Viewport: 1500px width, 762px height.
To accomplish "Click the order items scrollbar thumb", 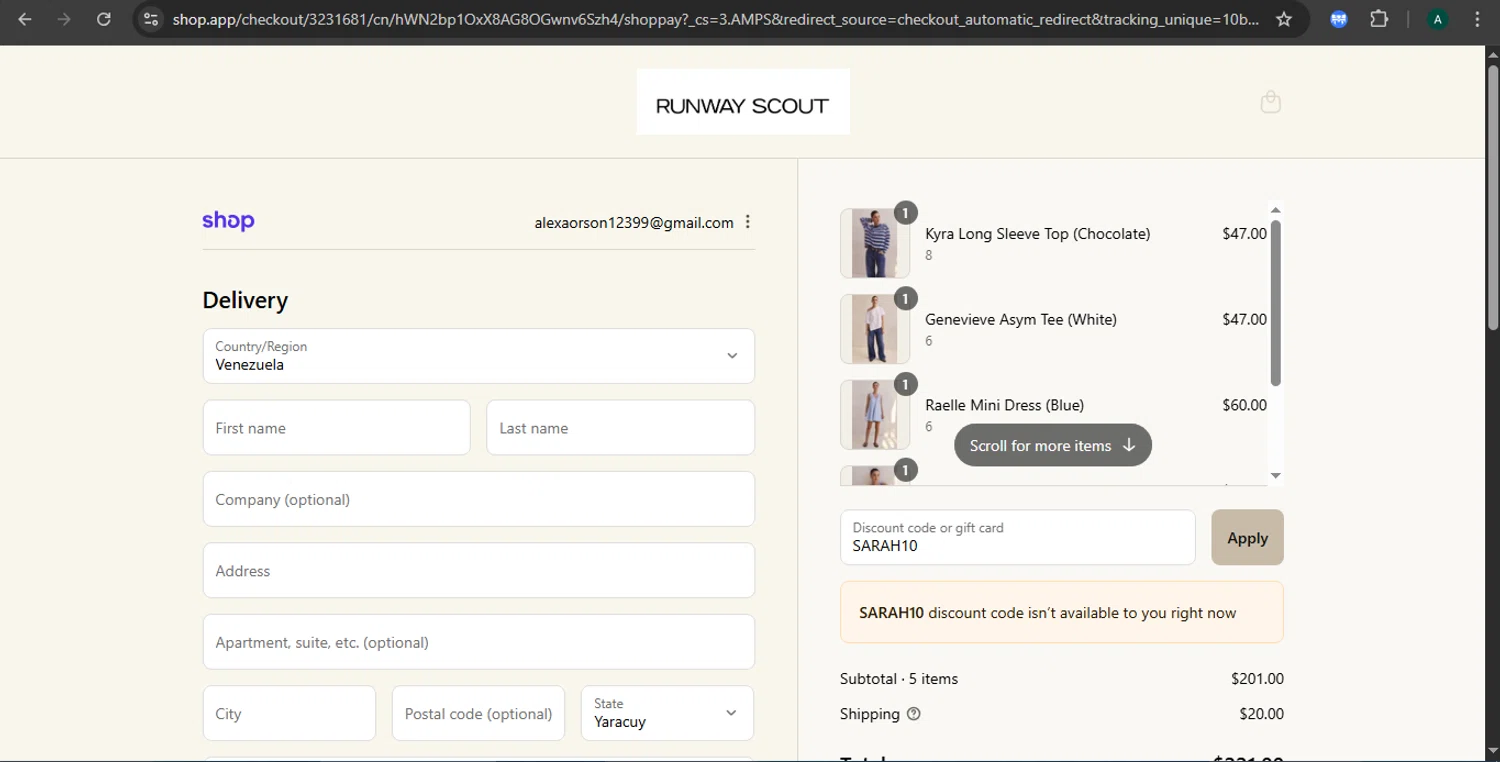I will 1275,302.
